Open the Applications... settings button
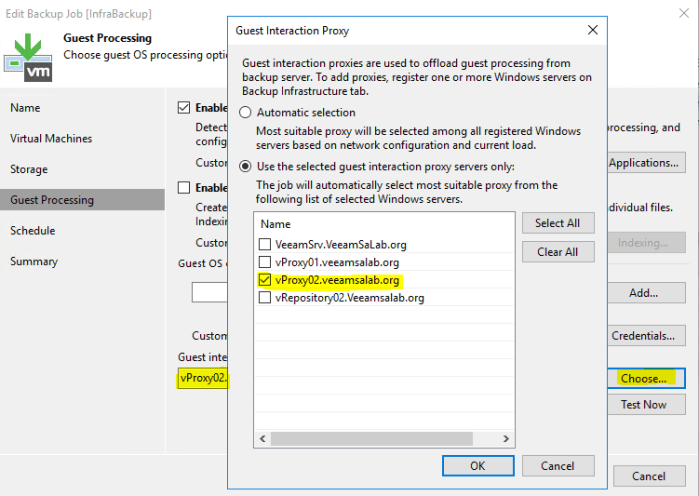This screenshot has height=496, width=699. coord(646,163)
